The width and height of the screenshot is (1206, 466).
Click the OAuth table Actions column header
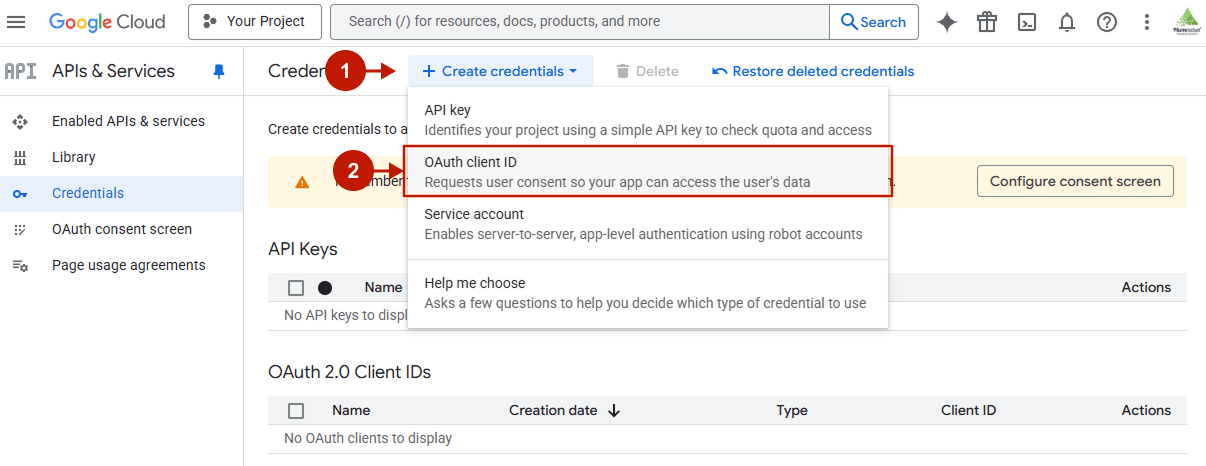[1146, 410]
